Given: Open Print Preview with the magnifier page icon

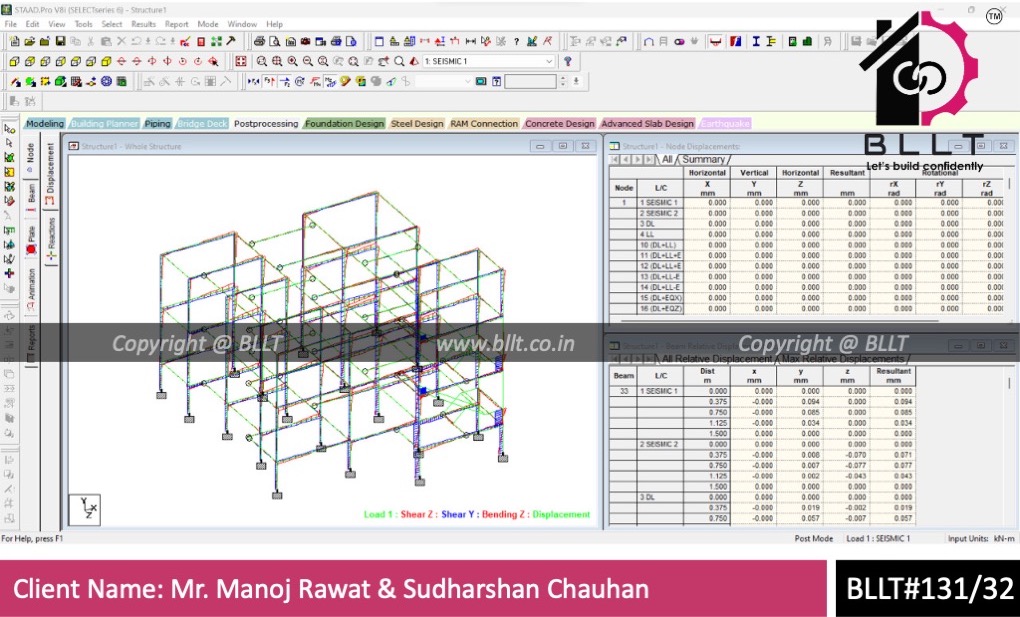Looking at the screenshot, I should 275,42.
